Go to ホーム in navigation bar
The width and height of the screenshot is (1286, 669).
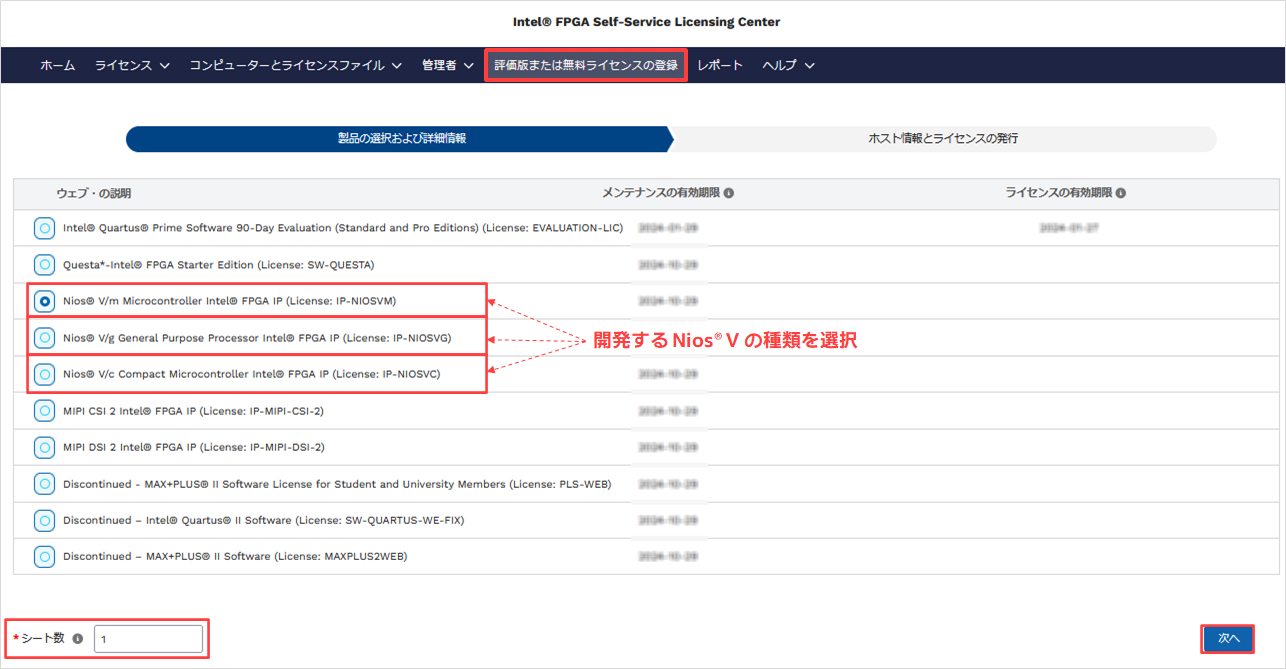coord(57,65)
